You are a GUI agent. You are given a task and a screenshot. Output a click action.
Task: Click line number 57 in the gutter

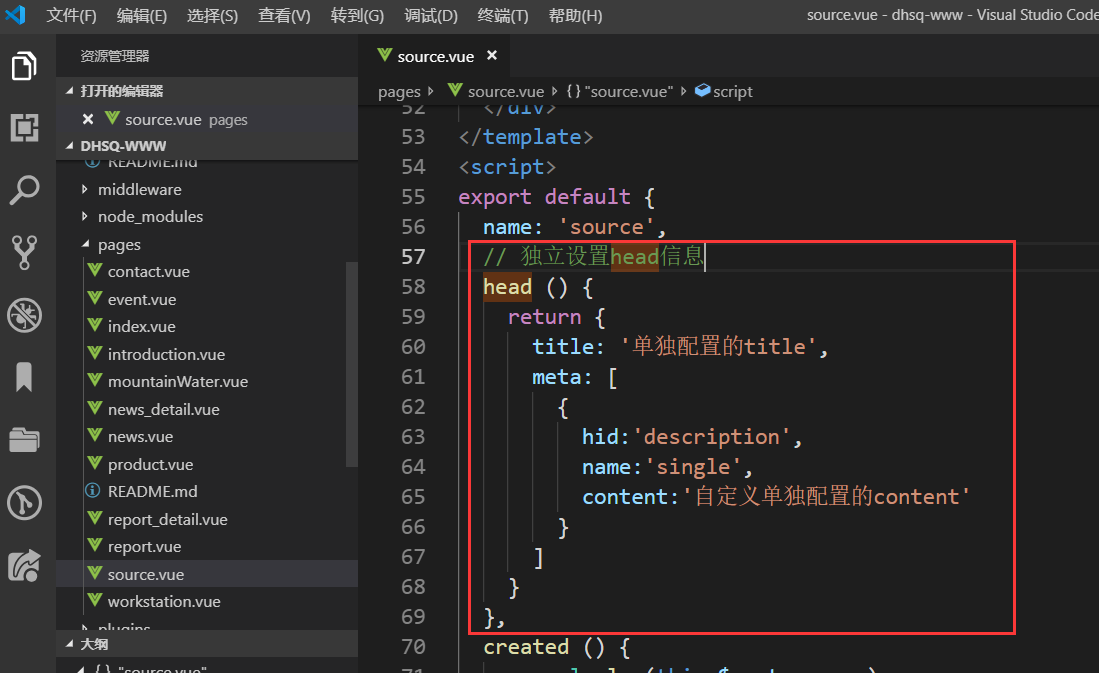click(413, 257)
